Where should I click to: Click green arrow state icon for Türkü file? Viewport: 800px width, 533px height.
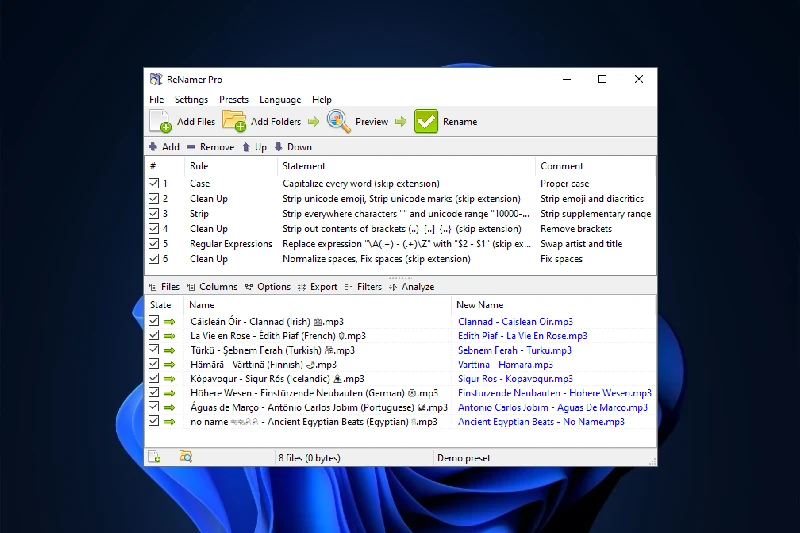tap(169, 350)
